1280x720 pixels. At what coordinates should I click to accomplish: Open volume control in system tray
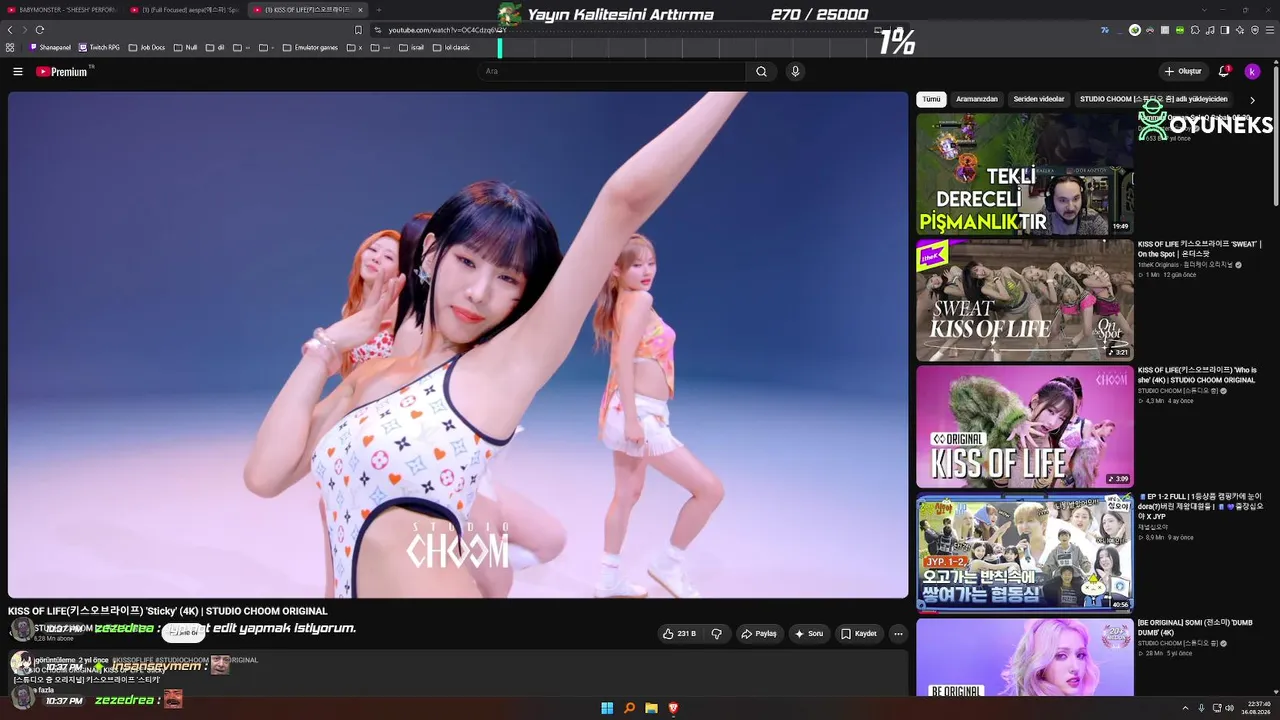click(1230, 708)
